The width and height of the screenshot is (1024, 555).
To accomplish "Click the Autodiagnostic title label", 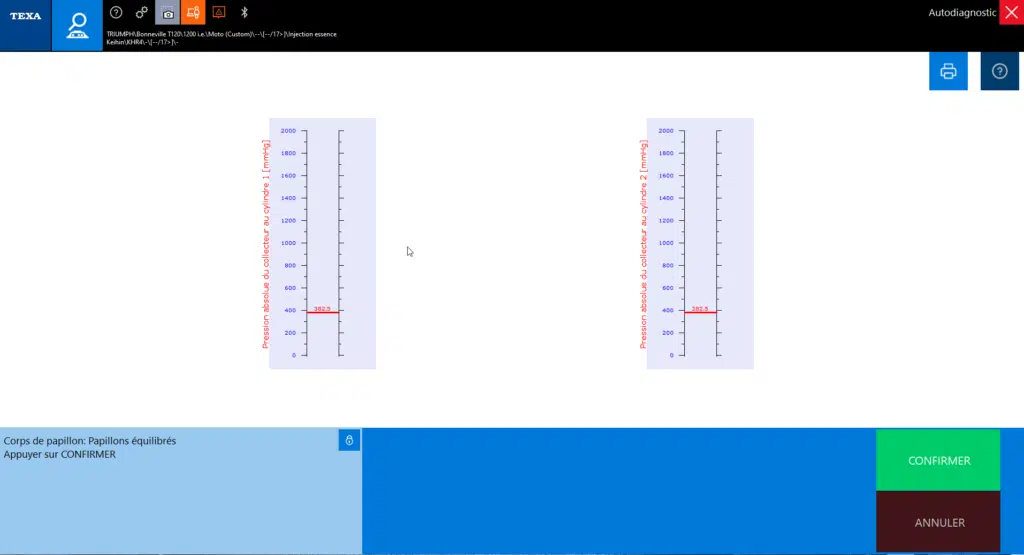I will coord(962,12).
